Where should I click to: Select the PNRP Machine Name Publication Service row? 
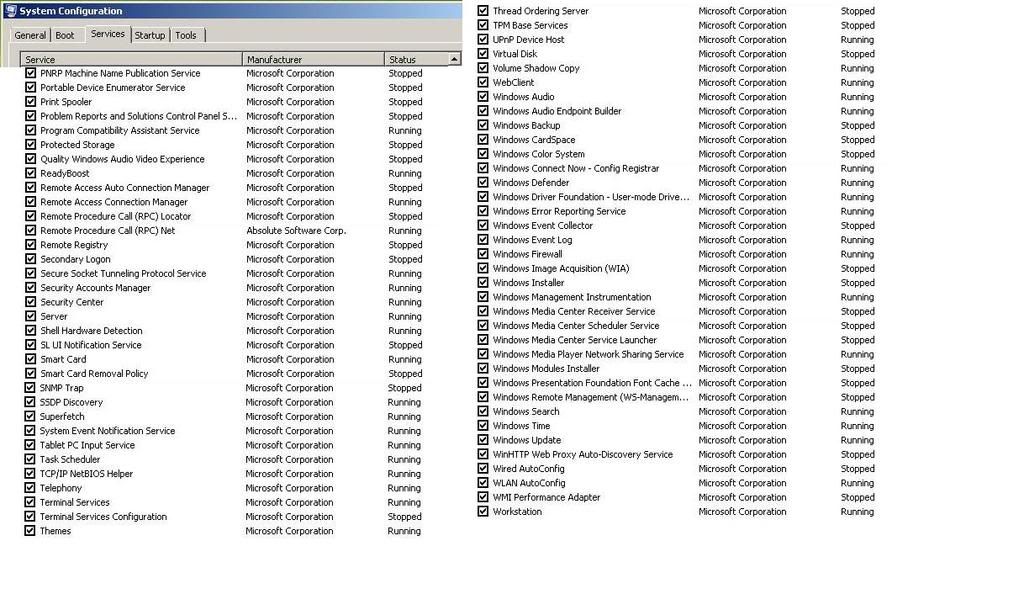click(x=223, y=73)
